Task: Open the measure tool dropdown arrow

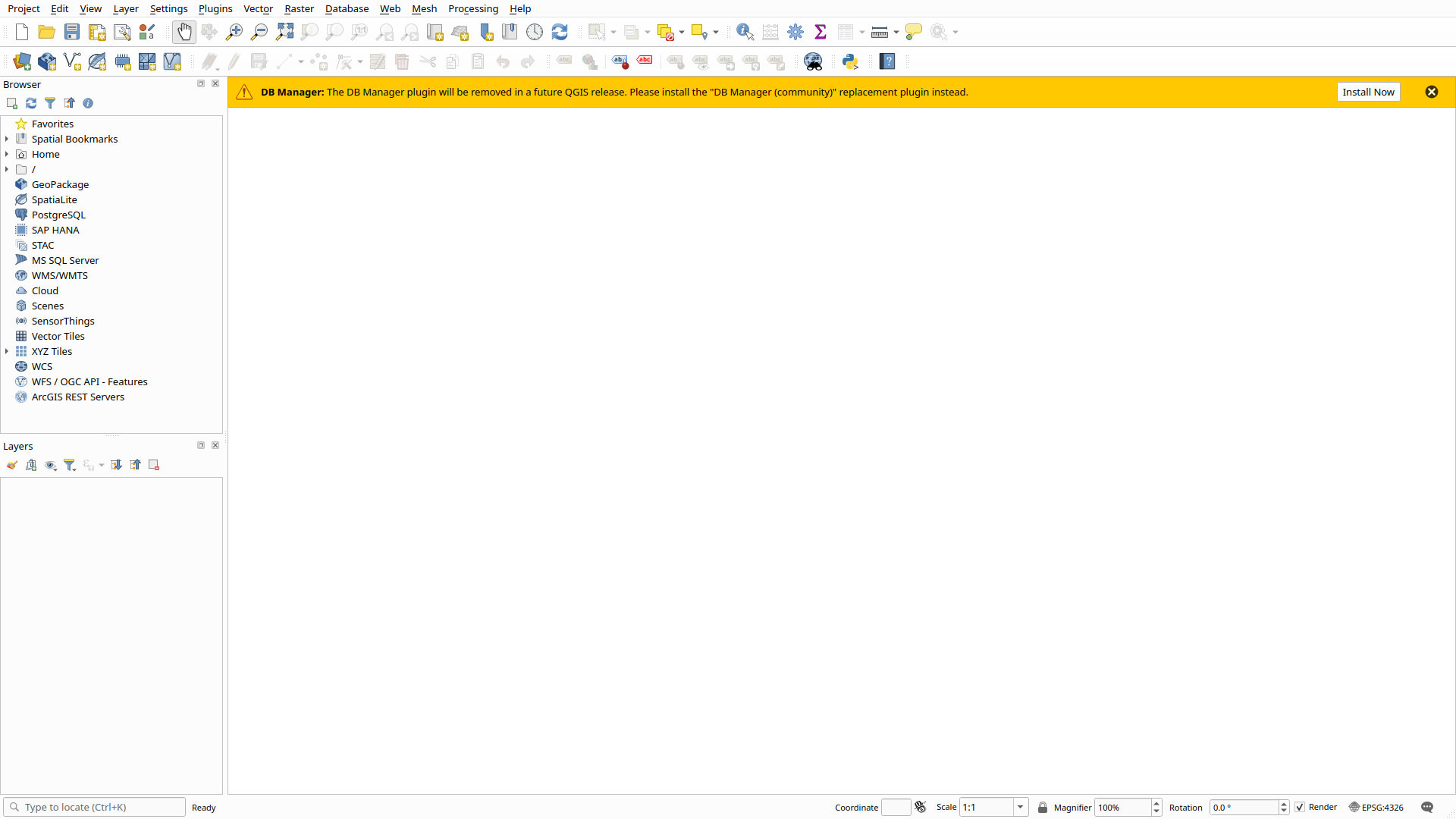Action: (x=896, y=32)
